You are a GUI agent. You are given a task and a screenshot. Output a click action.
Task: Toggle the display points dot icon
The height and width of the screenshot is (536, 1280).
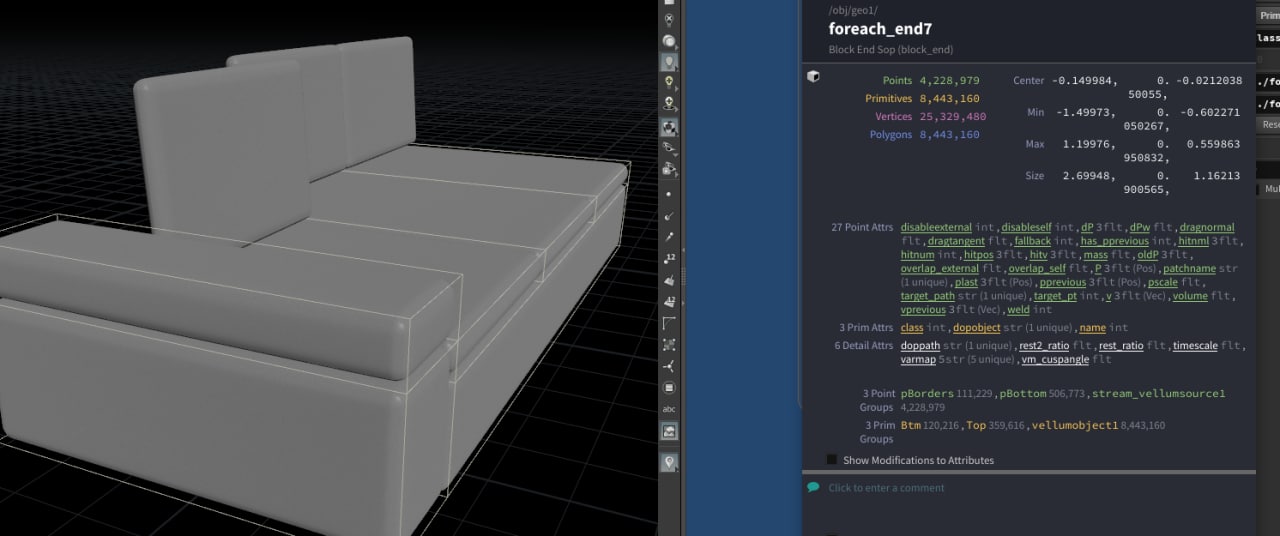(x=669, y=194)
